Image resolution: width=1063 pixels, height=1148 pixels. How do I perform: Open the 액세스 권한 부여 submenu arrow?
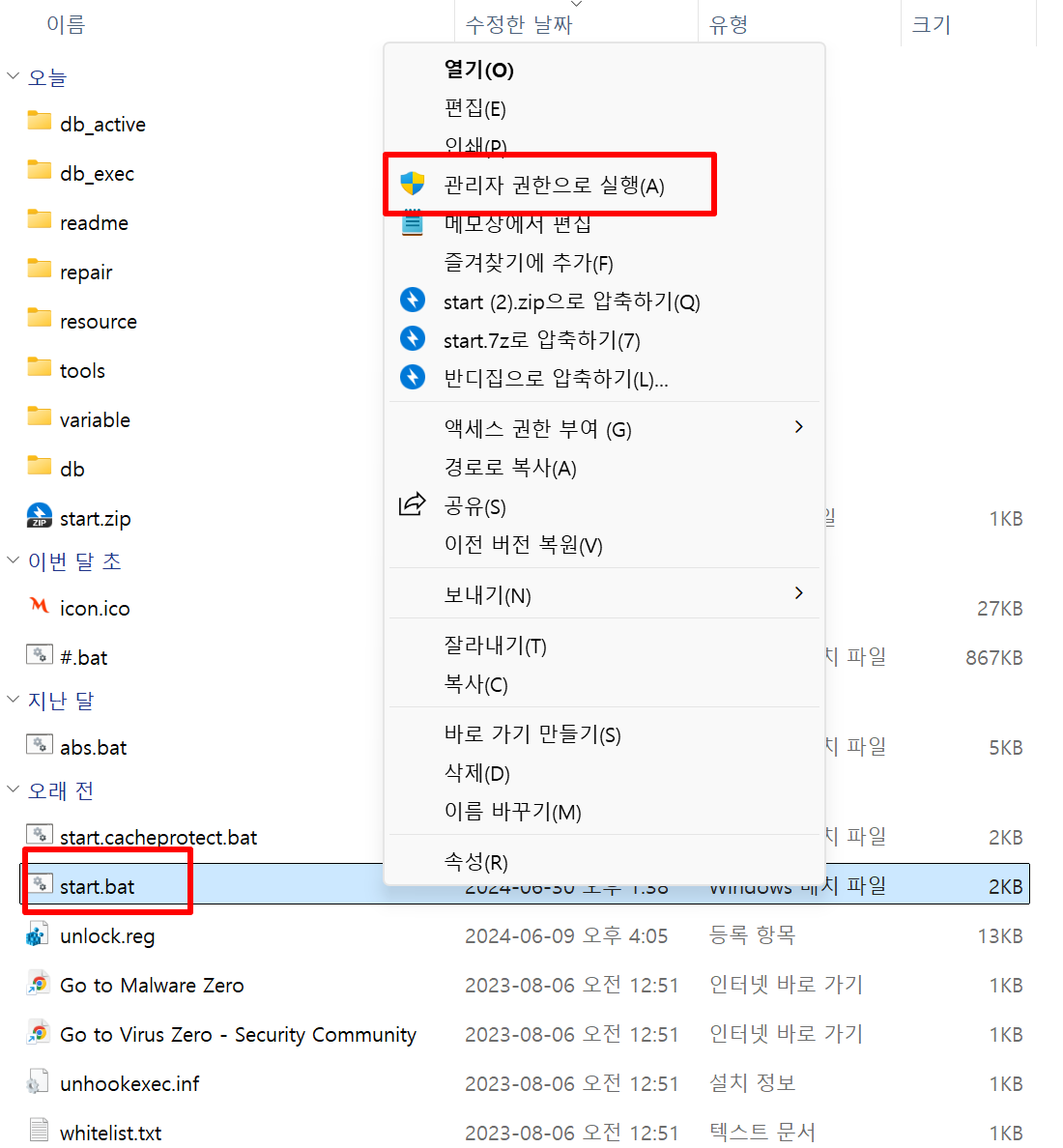point(799,426)
